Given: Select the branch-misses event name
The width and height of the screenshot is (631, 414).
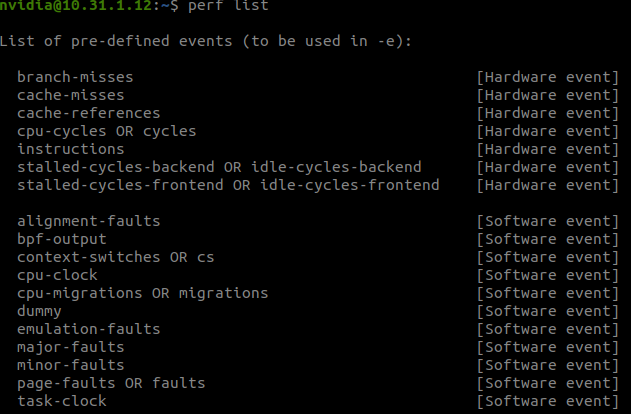Looking at the screenshot, I should point(75,77).
